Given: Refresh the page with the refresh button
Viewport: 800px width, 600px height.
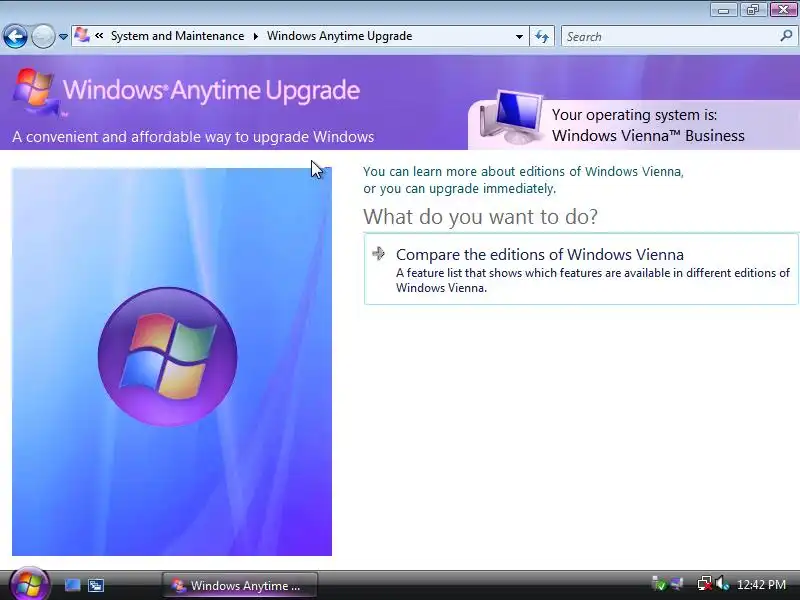Looking at the screenshot, I should (x=542, y=36).
